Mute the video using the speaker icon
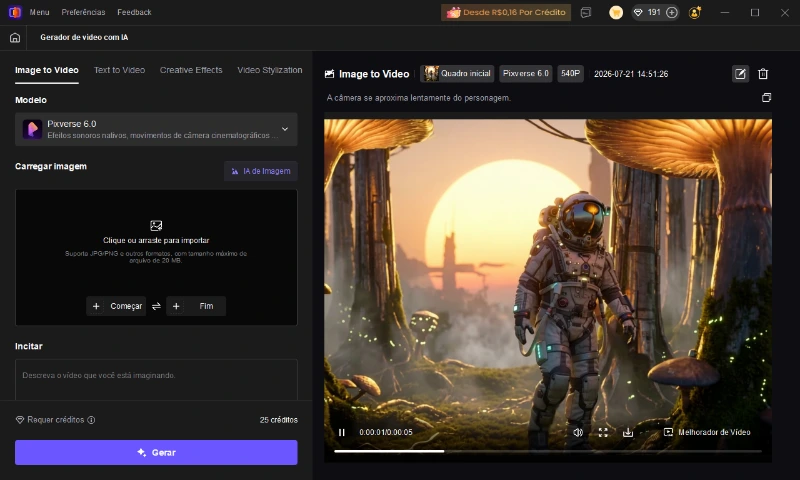 click(578, 432)
